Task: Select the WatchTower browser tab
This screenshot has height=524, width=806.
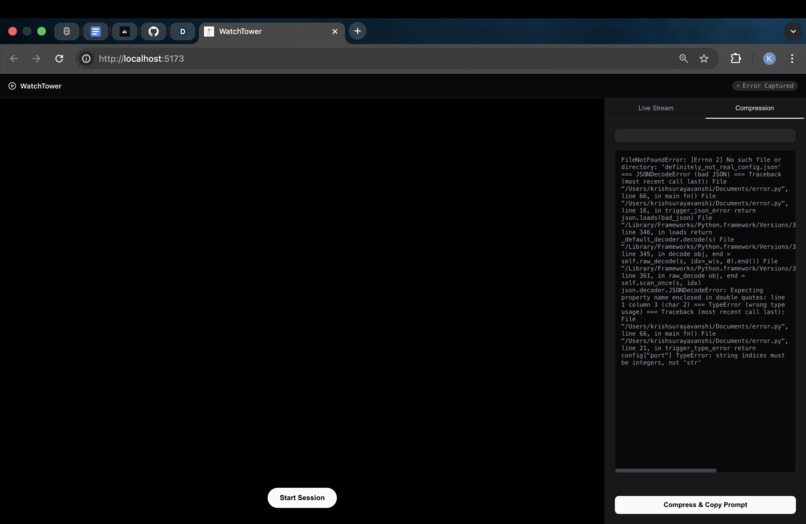Action: [271, 31]
